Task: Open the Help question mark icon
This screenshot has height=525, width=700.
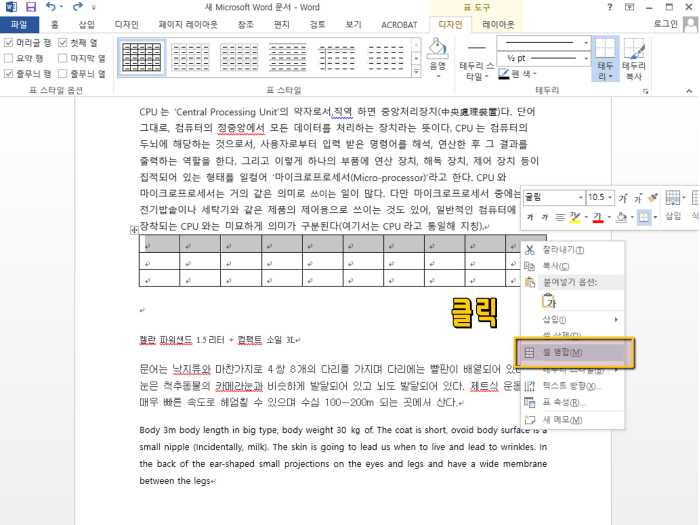Action: coord(610,7)
